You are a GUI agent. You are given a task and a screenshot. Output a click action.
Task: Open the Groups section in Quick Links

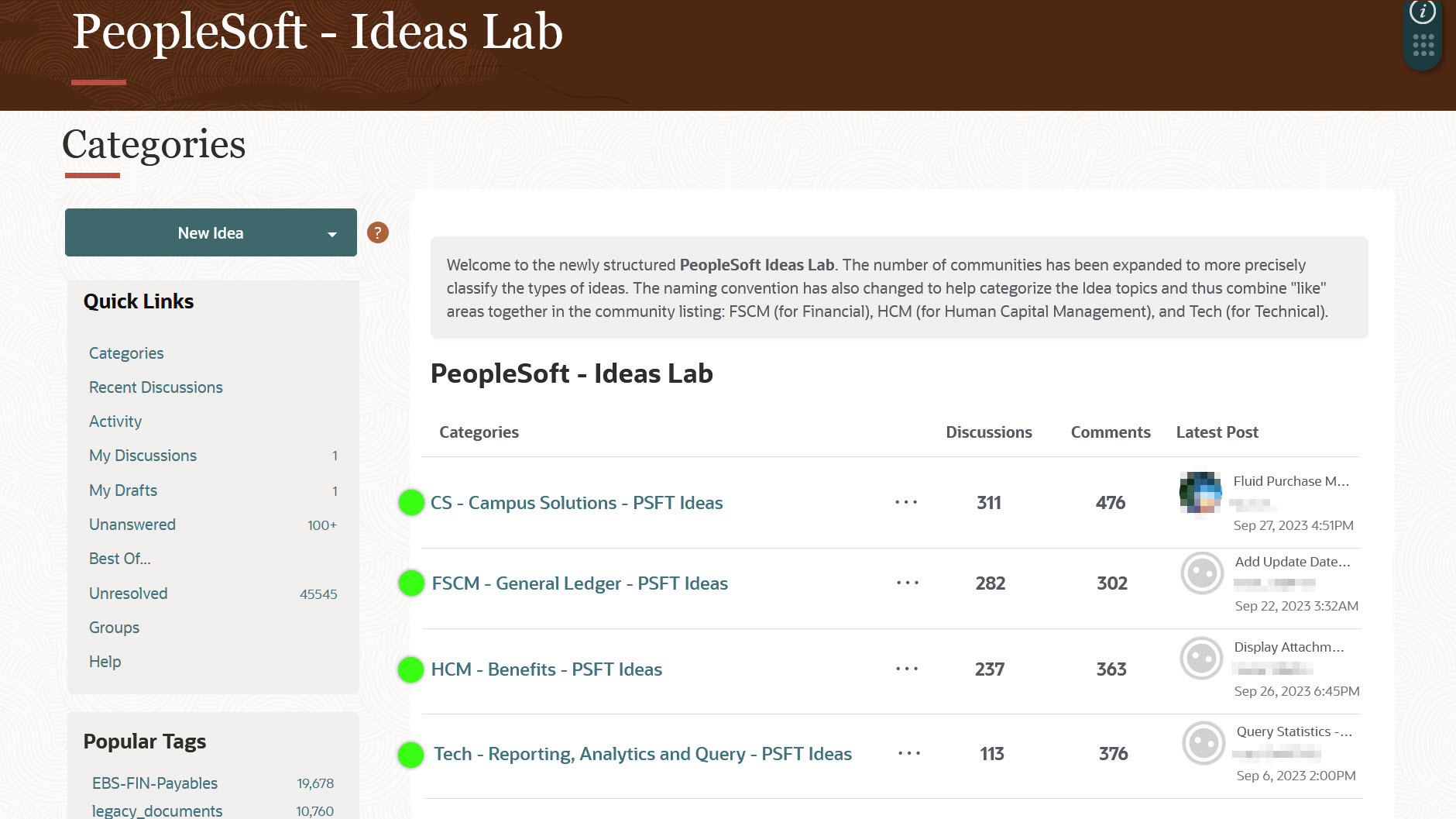click(114, 628)
